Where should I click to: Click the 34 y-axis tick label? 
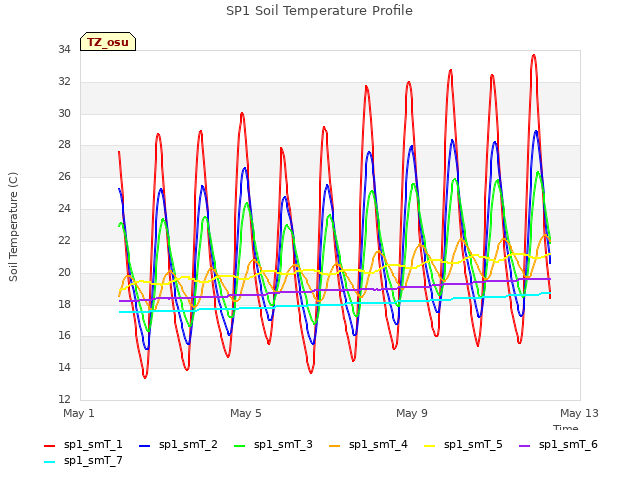pos(64,49)
